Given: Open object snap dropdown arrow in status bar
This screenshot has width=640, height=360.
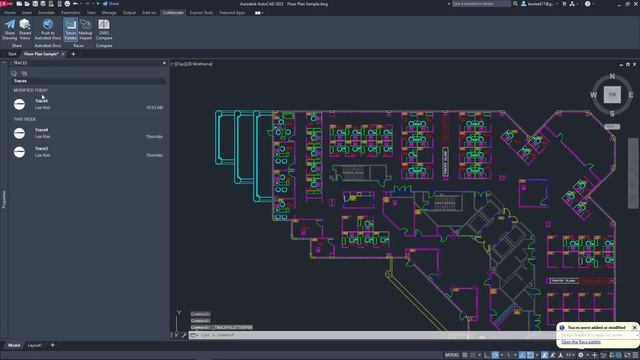Looking at the screenshot, I should point(537,356).
